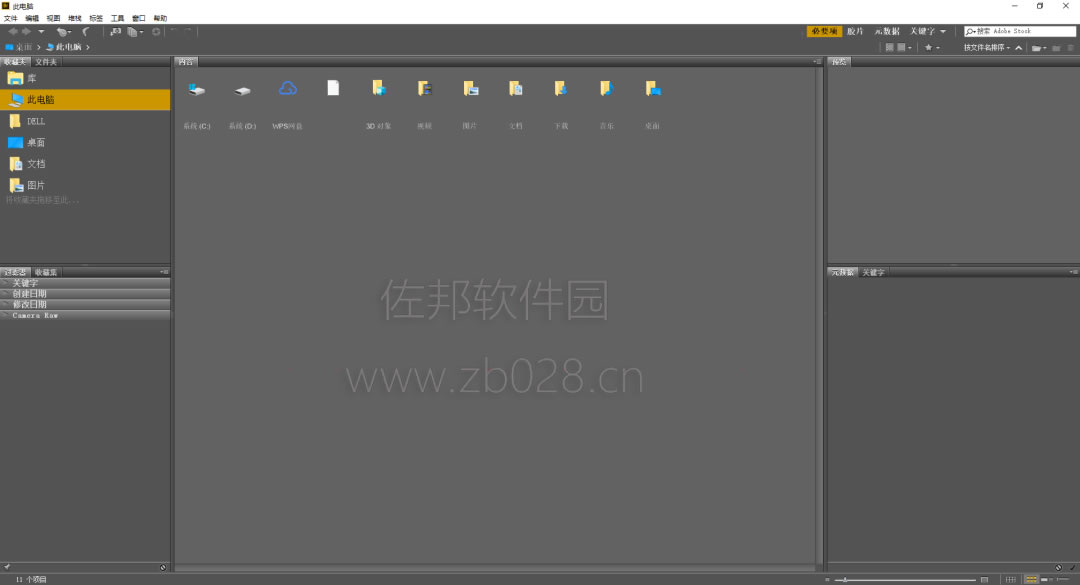Expand the 创建日期 filter section
This screenshot has width=1080, height=585.
[x=85, y=294]
